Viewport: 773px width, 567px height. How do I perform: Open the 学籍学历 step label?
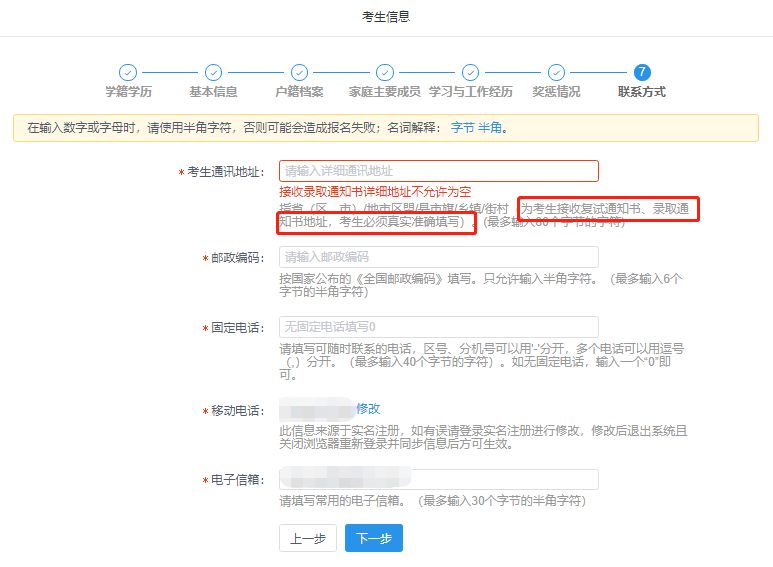click(x=128, y=92)
